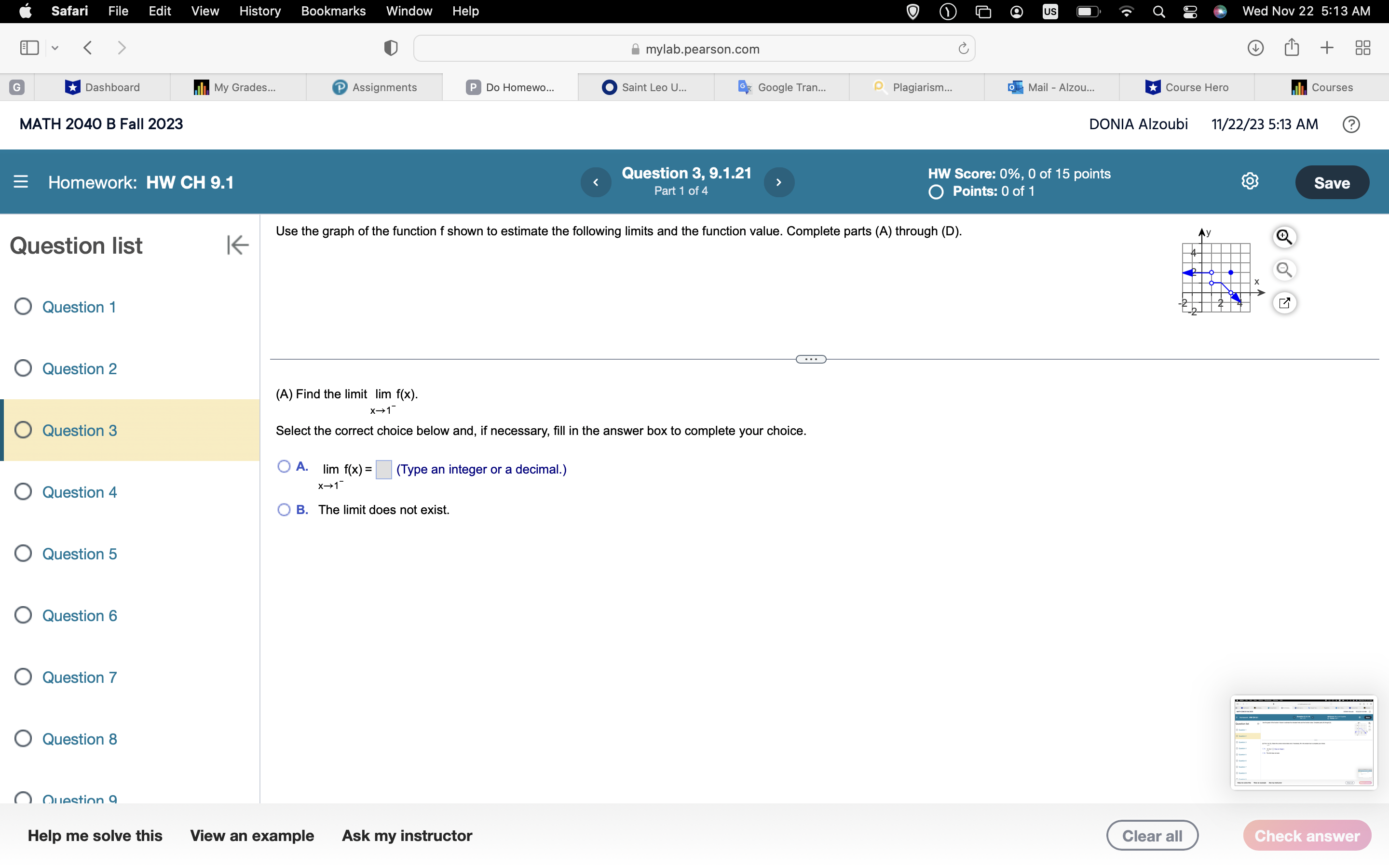Click the answer box for choice A
Screen dimensions: 1389x868
(x=383, y=470)
